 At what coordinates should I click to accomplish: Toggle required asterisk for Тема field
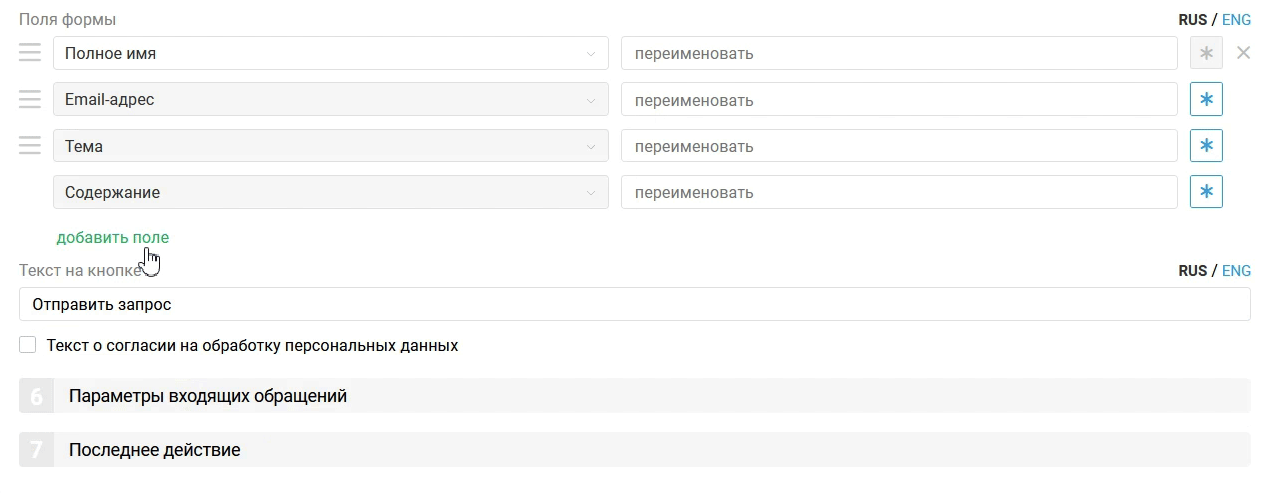pos(1206,146)
